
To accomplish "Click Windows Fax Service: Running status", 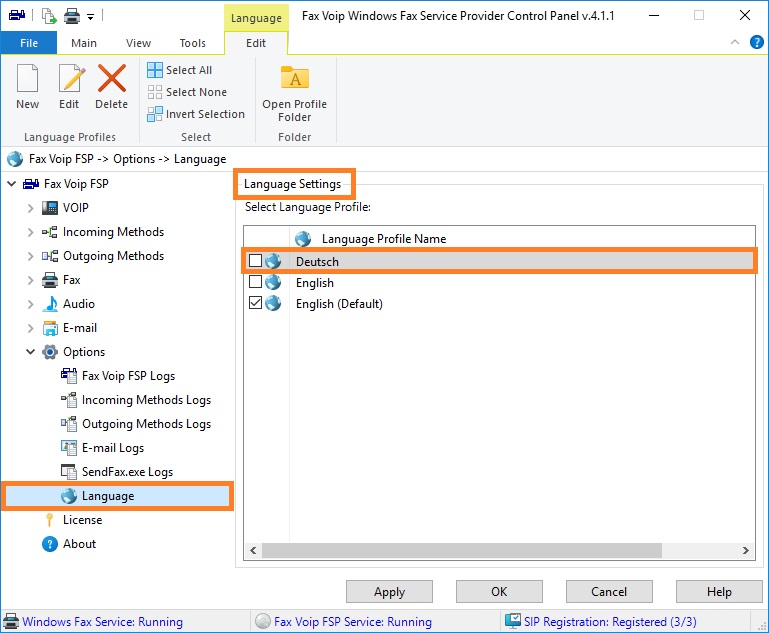I will tap(103, 622).
